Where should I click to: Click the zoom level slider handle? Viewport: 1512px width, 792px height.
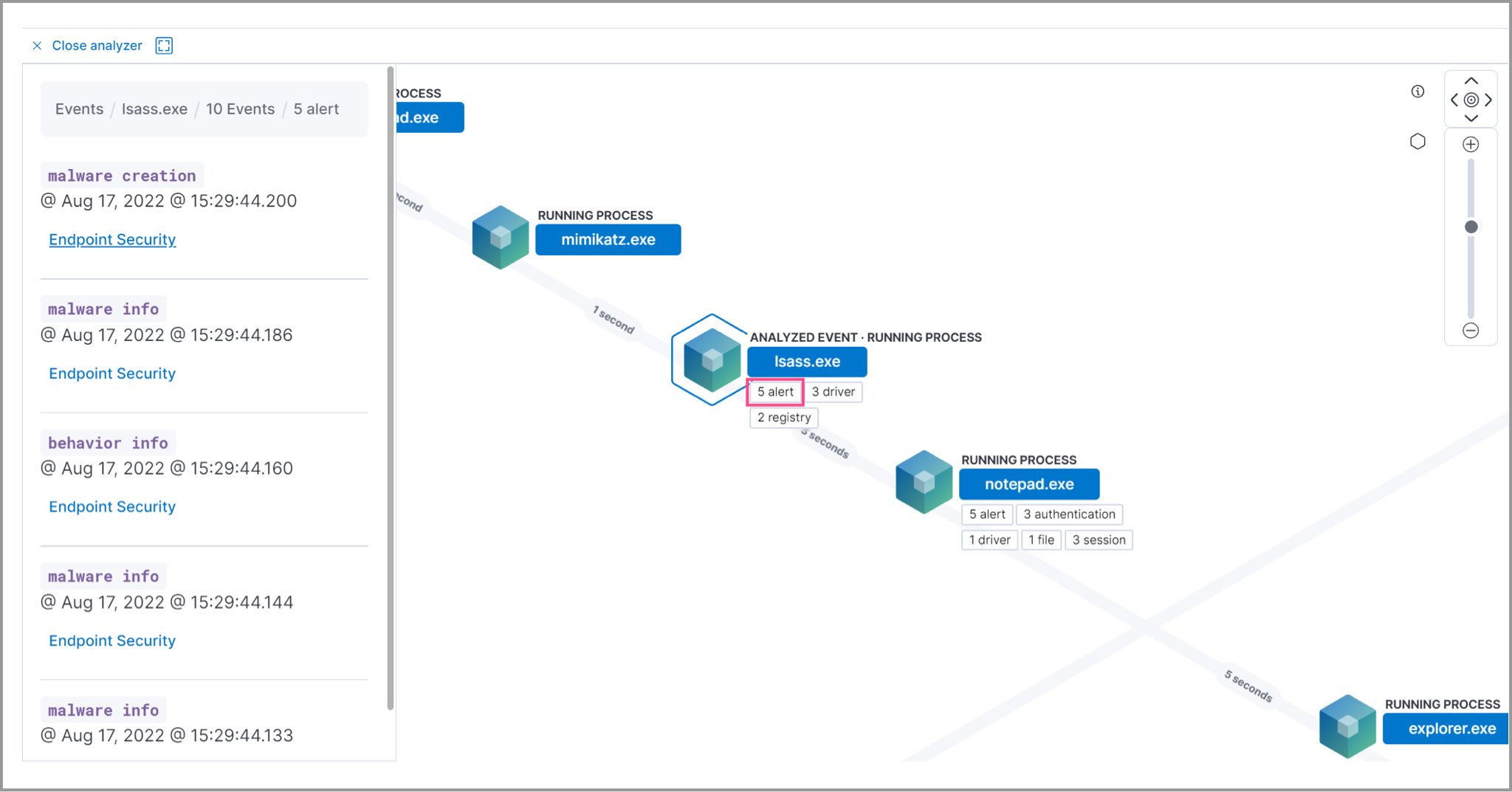(x=1471, y=227)
